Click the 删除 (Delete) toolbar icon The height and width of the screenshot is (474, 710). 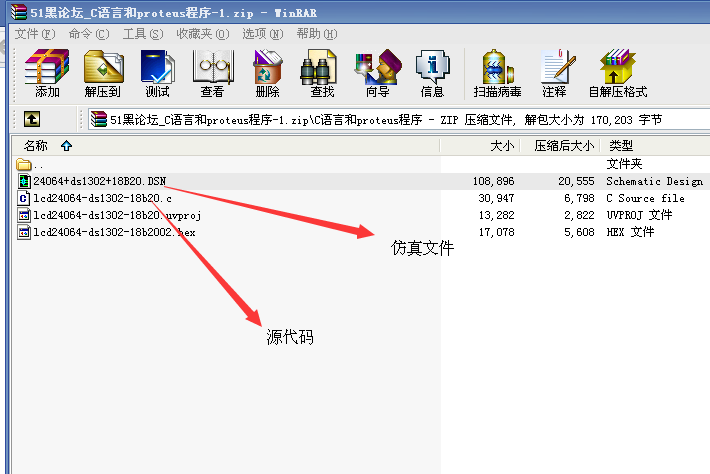click(267, 67)
